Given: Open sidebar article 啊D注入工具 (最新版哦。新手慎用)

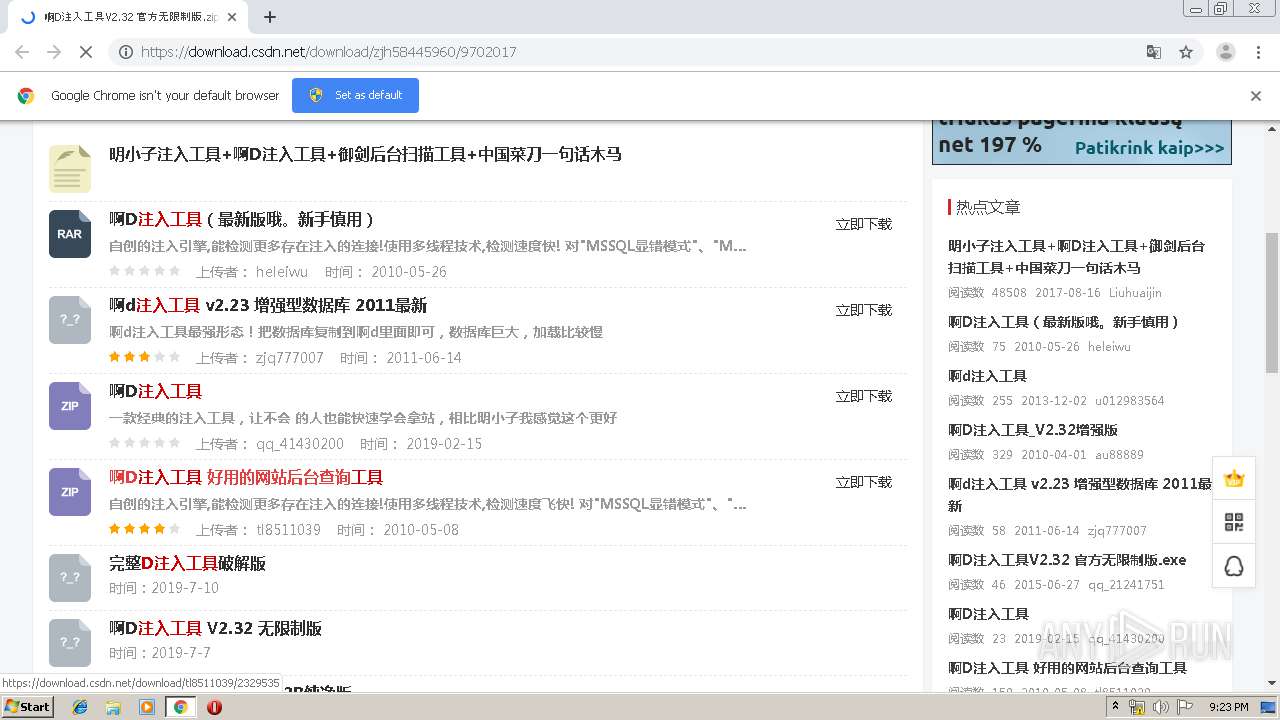Looking at the screenshot, I should click(1064, 322).
